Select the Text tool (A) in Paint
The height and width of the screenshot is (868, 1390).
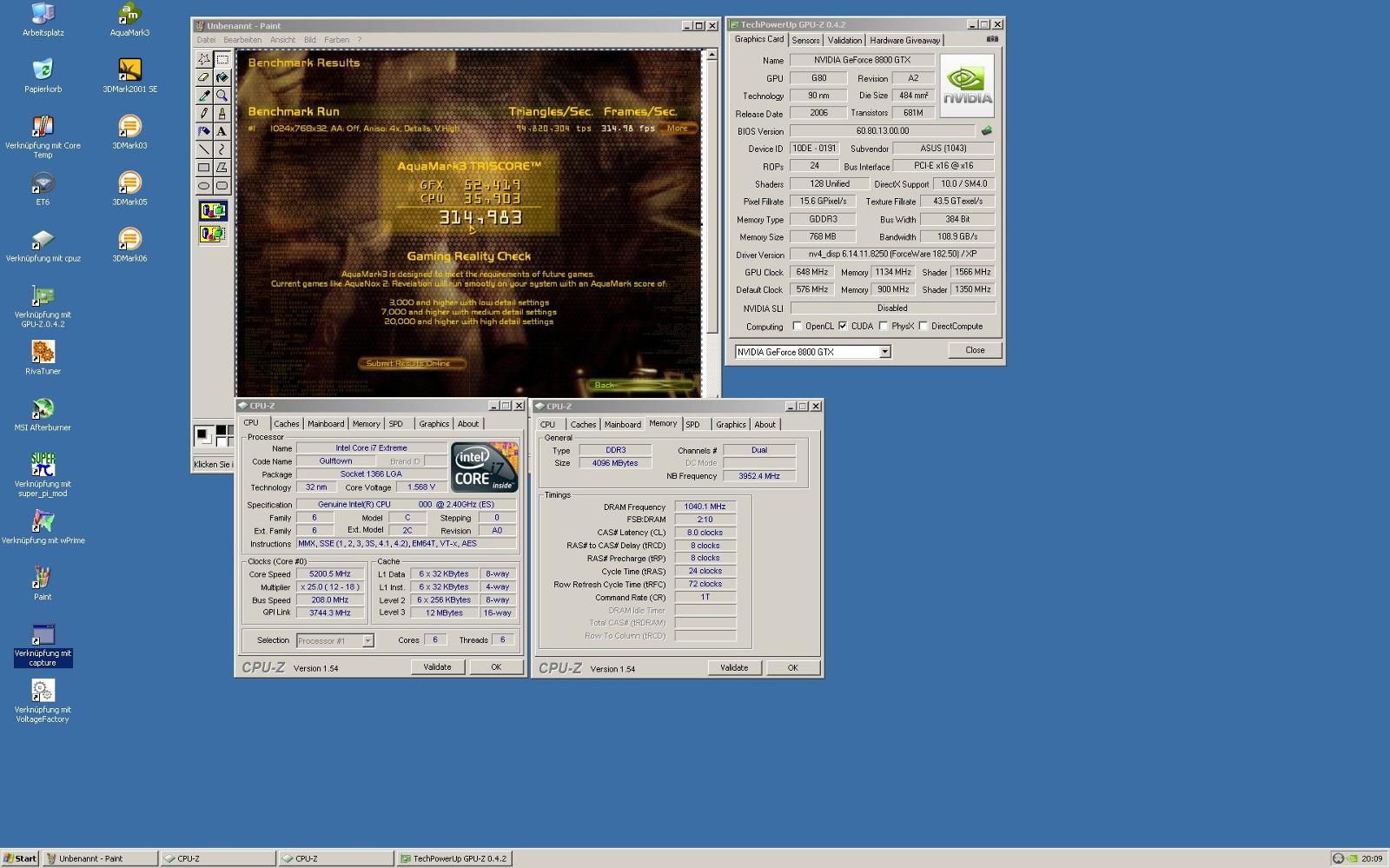[222, 131]
